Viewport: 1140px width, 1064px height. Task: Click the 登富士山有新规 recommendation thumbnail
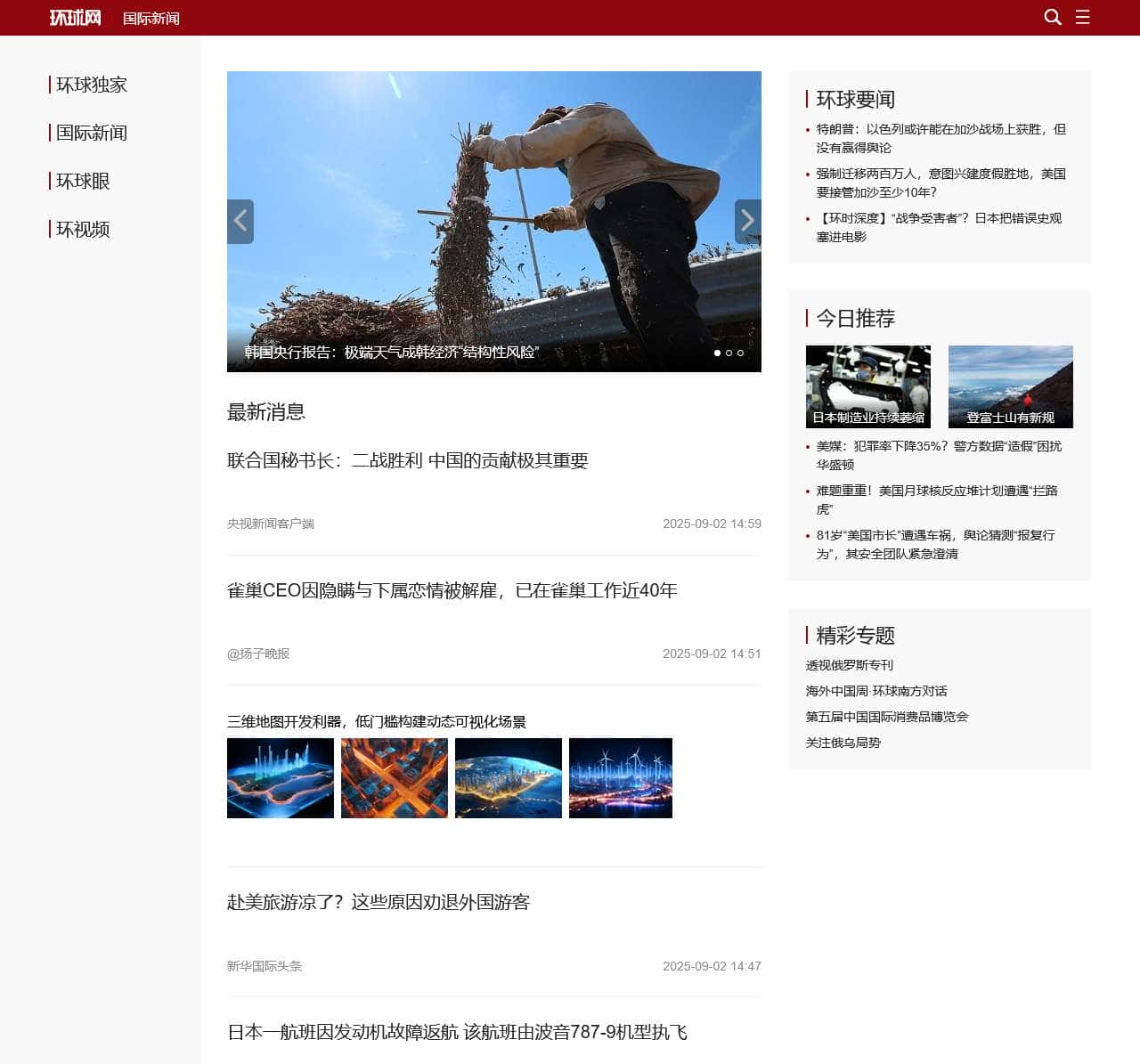click(1011, 386)
